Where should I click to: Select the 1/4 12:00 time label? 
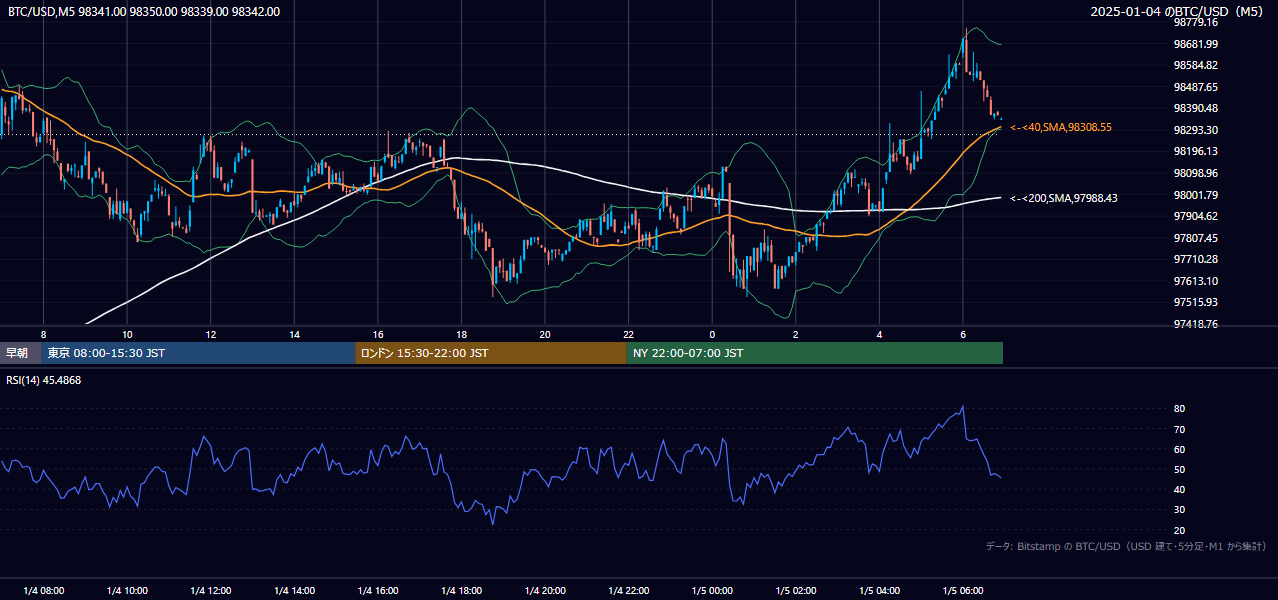(211, 590)
